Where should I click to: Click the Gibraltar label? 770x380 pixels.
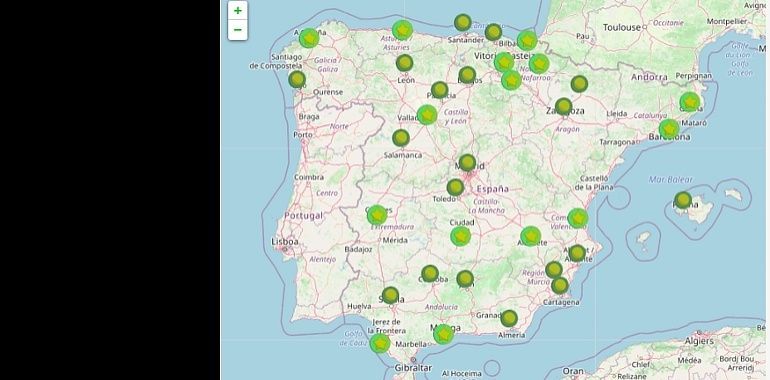pyautogui.click(x=413, y=368)
